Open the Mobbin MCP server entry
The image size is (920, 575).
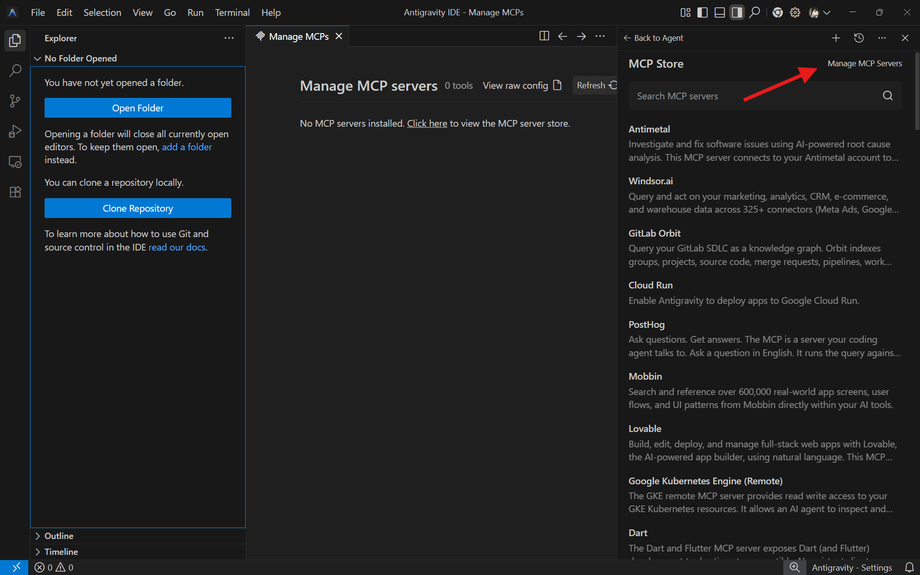pos(765,391)
